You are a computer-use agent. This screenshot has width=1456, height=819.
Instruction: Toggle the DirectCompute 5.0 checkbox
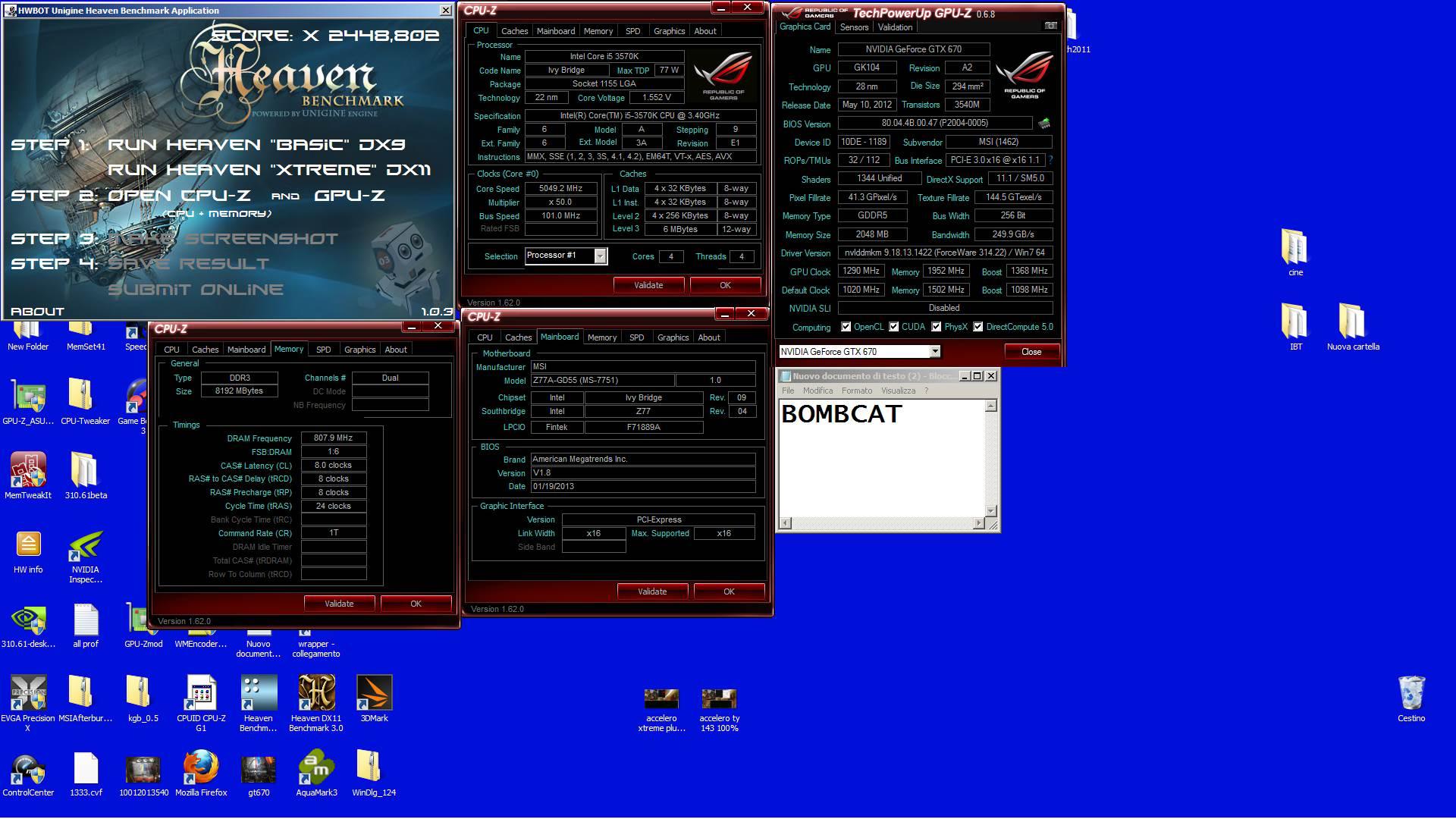977,327
